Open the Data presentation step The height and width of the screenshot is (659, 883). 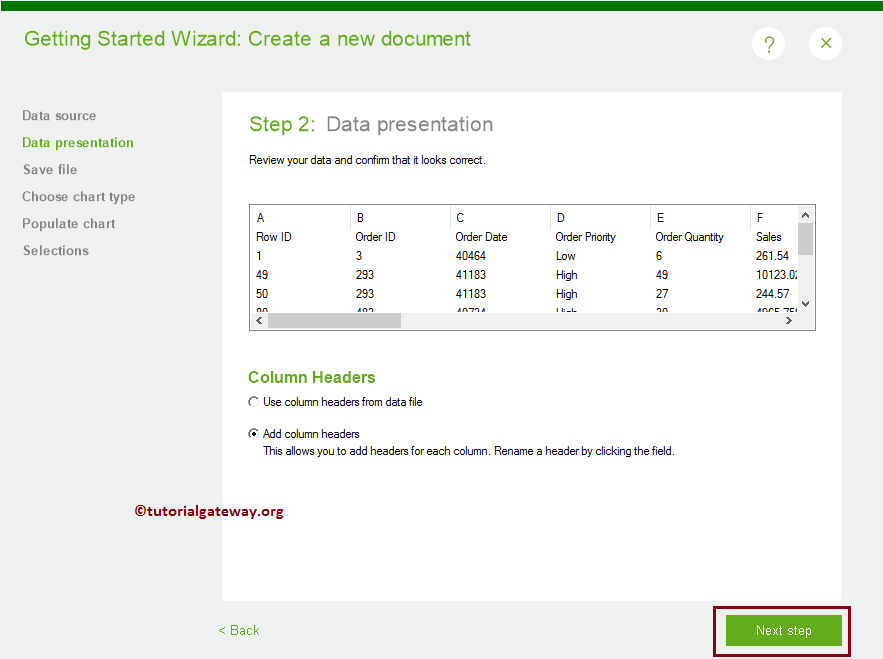pyautogui.click(x=77, y=142)
